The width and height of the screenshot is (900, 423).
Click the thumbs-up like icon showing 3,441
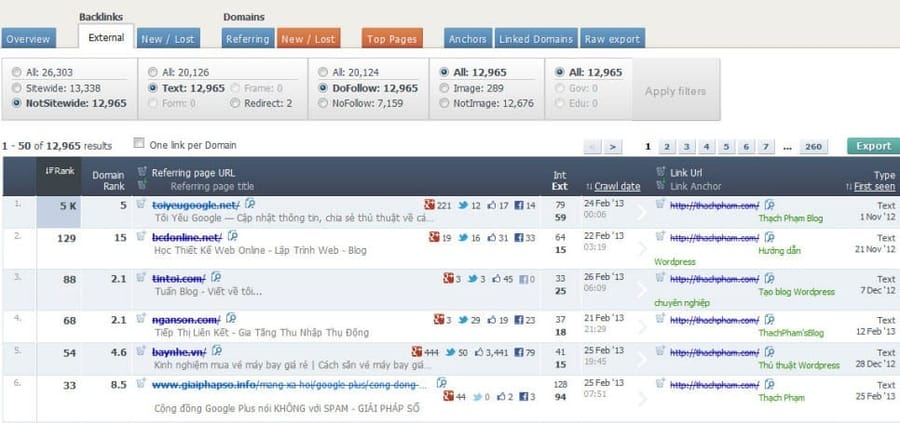(x=479, y=352)
